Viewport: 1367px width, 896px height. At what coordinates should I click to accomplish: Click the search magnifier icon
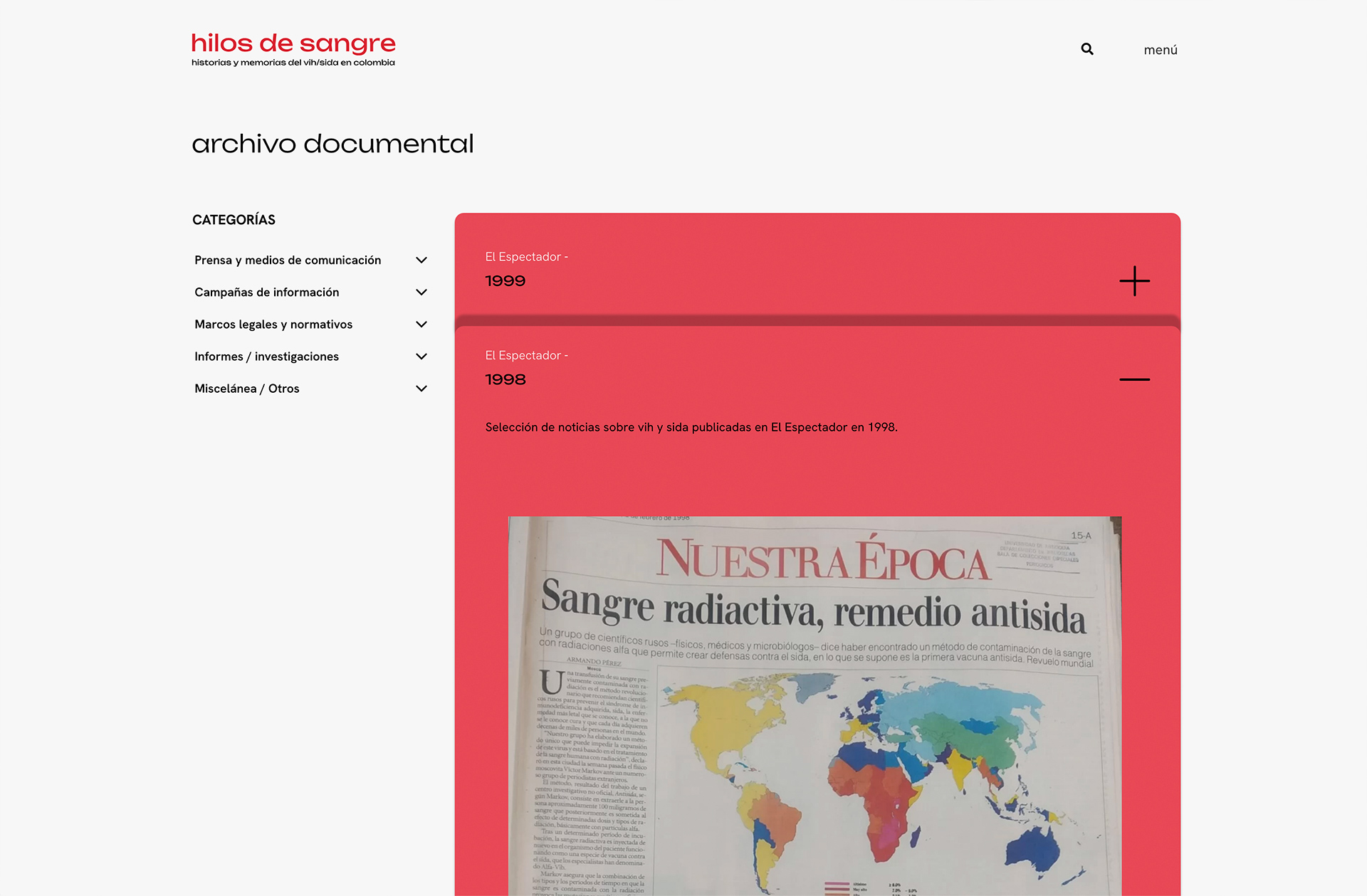click(x=1087, y=49)
